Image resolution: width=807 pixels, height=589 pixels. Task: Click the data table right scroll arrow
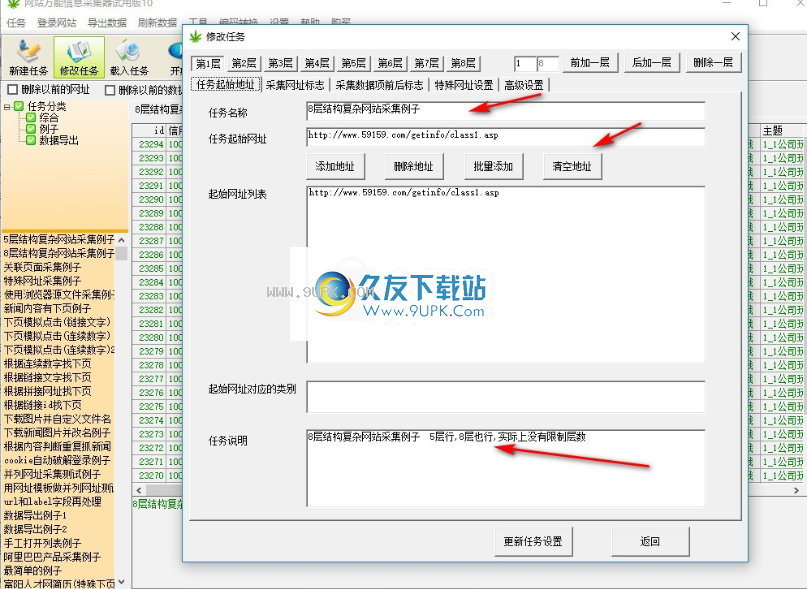click(796, 491)
